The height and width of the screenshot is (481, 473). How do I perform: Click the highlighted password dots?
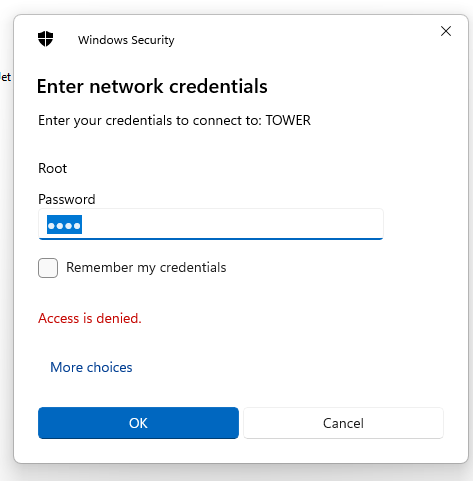pos(64,225)
